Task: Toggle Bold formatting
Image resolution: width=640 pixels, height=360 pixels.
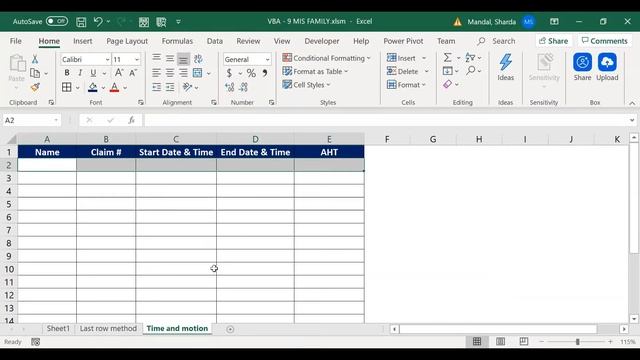Action: click(x=67, y=73)
